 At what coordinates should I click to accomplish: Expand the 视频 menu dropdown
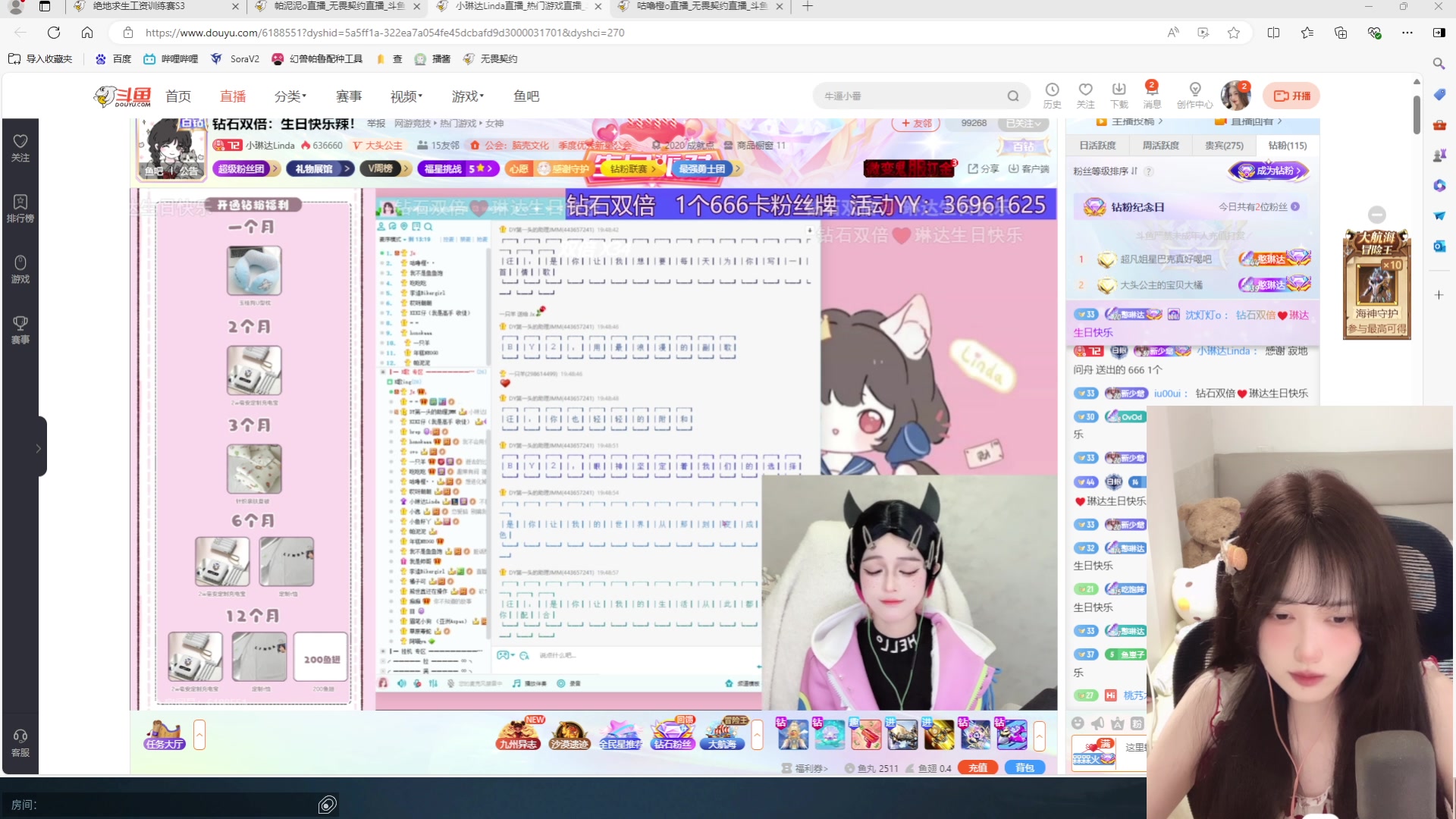406,96
